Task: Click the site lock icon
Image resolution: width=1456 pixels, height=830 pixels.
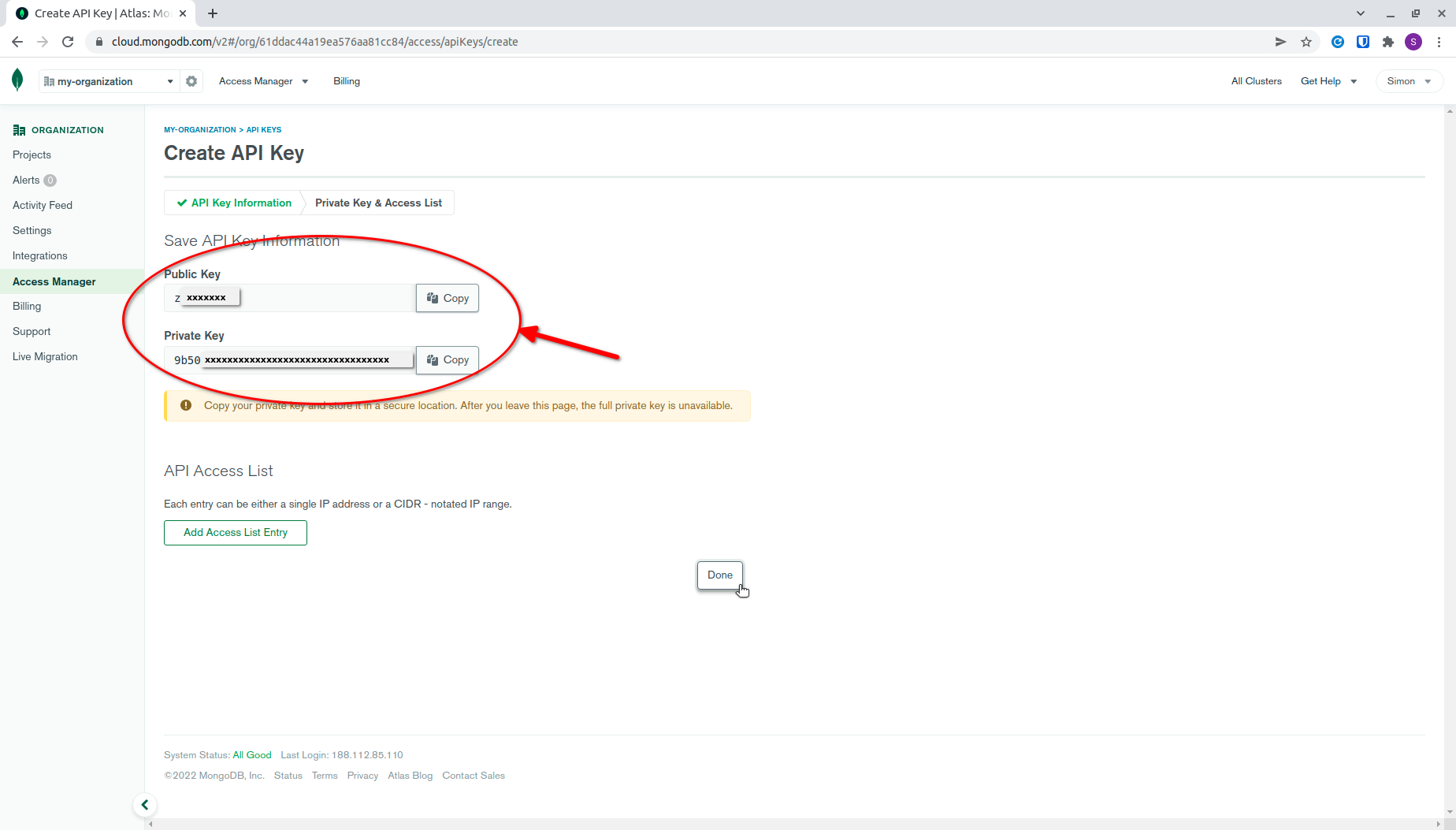Action: (x=99, y=42)
